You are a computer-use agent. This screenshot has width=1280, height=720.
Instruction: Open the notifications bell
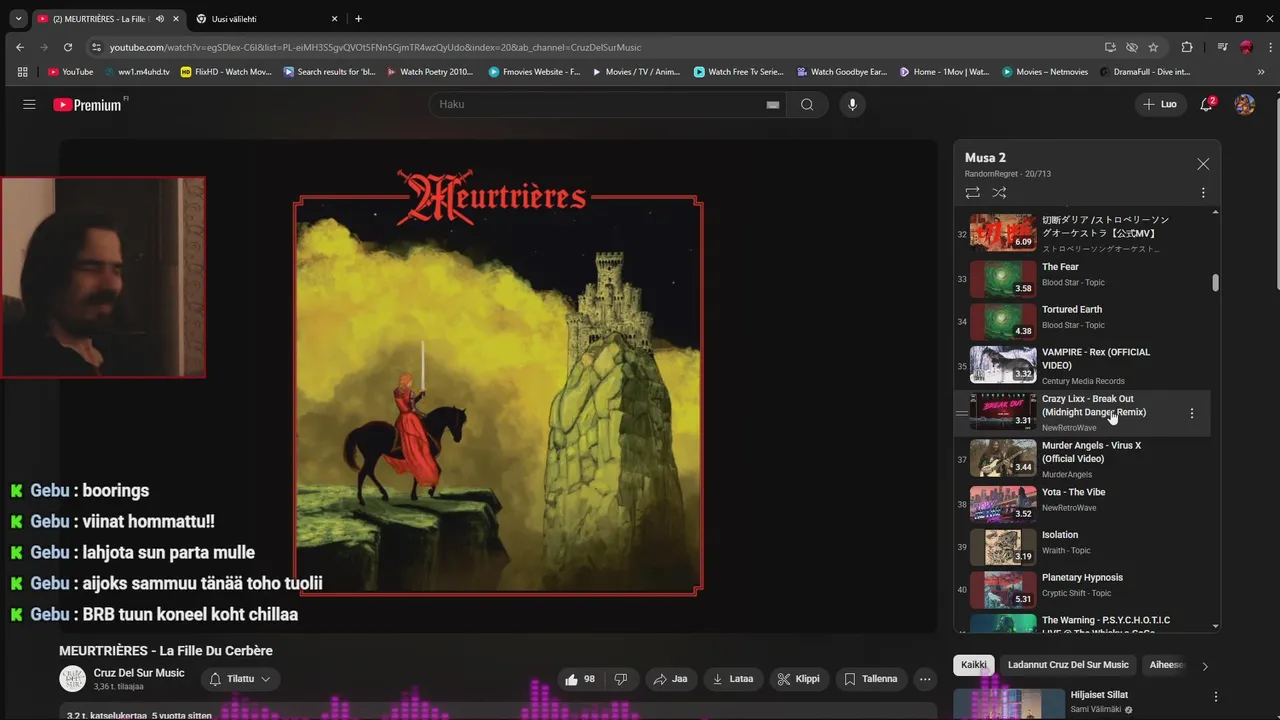tap(1207, 104)
